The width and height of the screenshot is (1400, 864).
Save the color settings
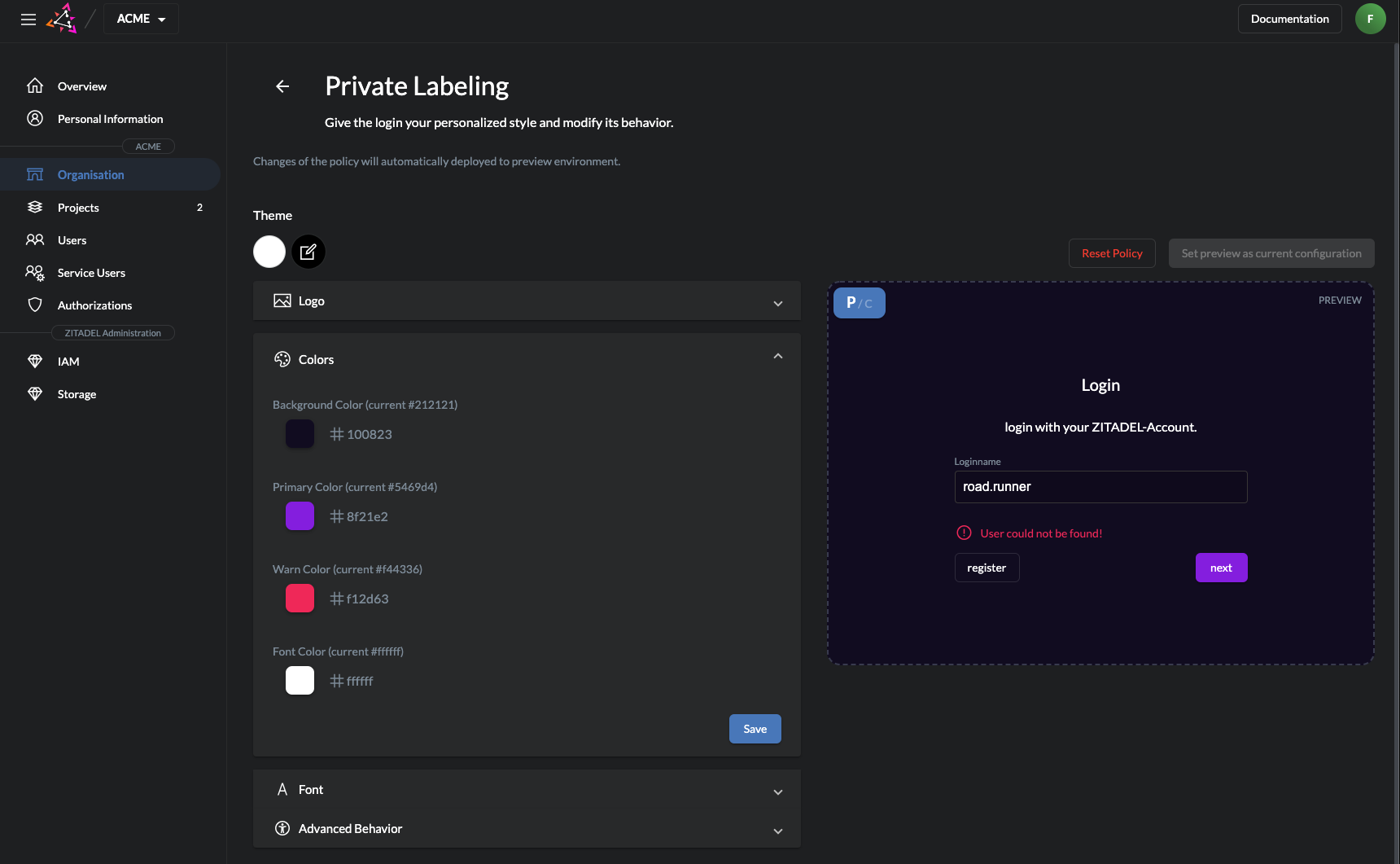click(755, 729)
